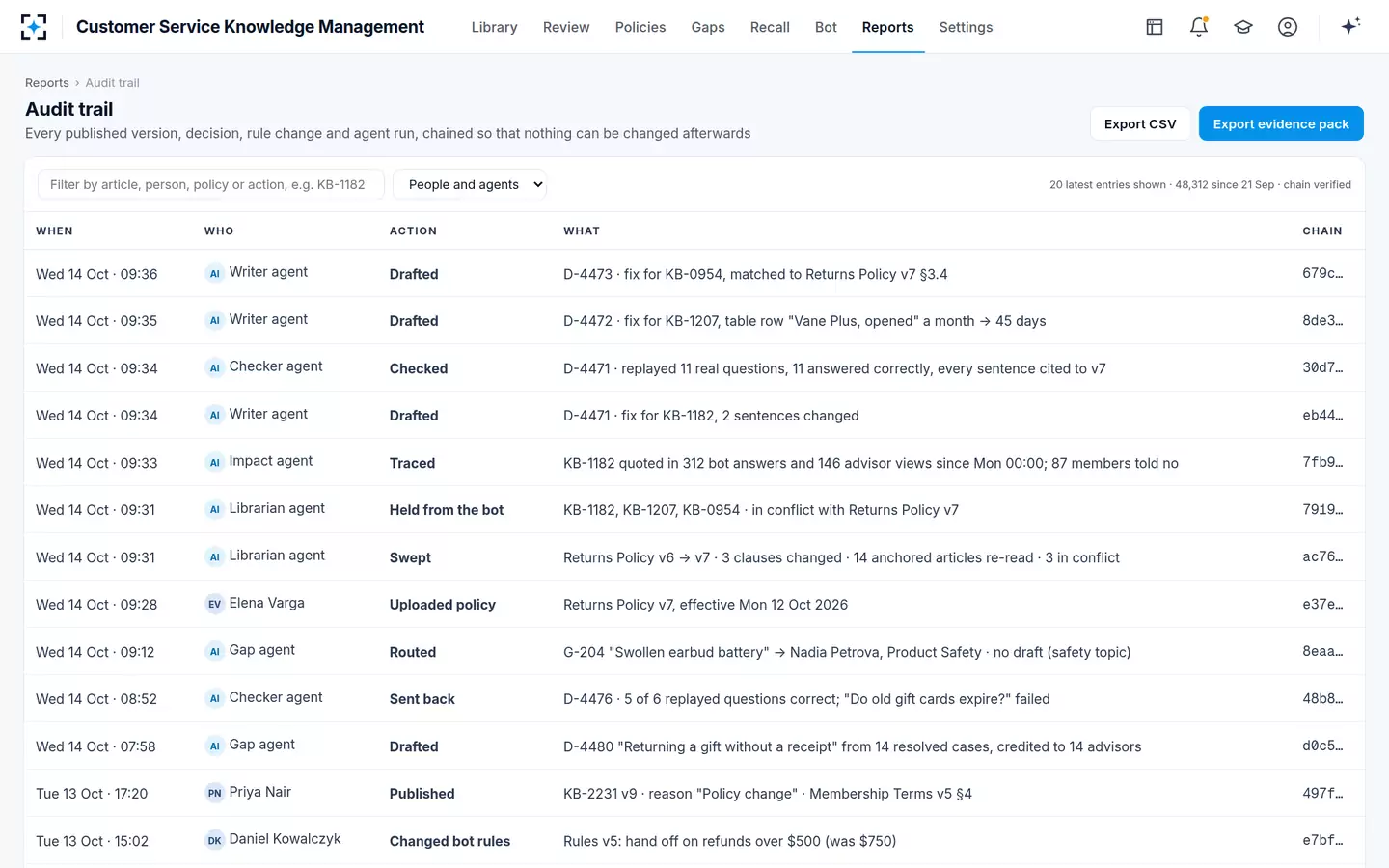The height and width of the screenshot is (868, 1389).
Task: Open the AI sparkle assistant
Action: (1350, 26)
